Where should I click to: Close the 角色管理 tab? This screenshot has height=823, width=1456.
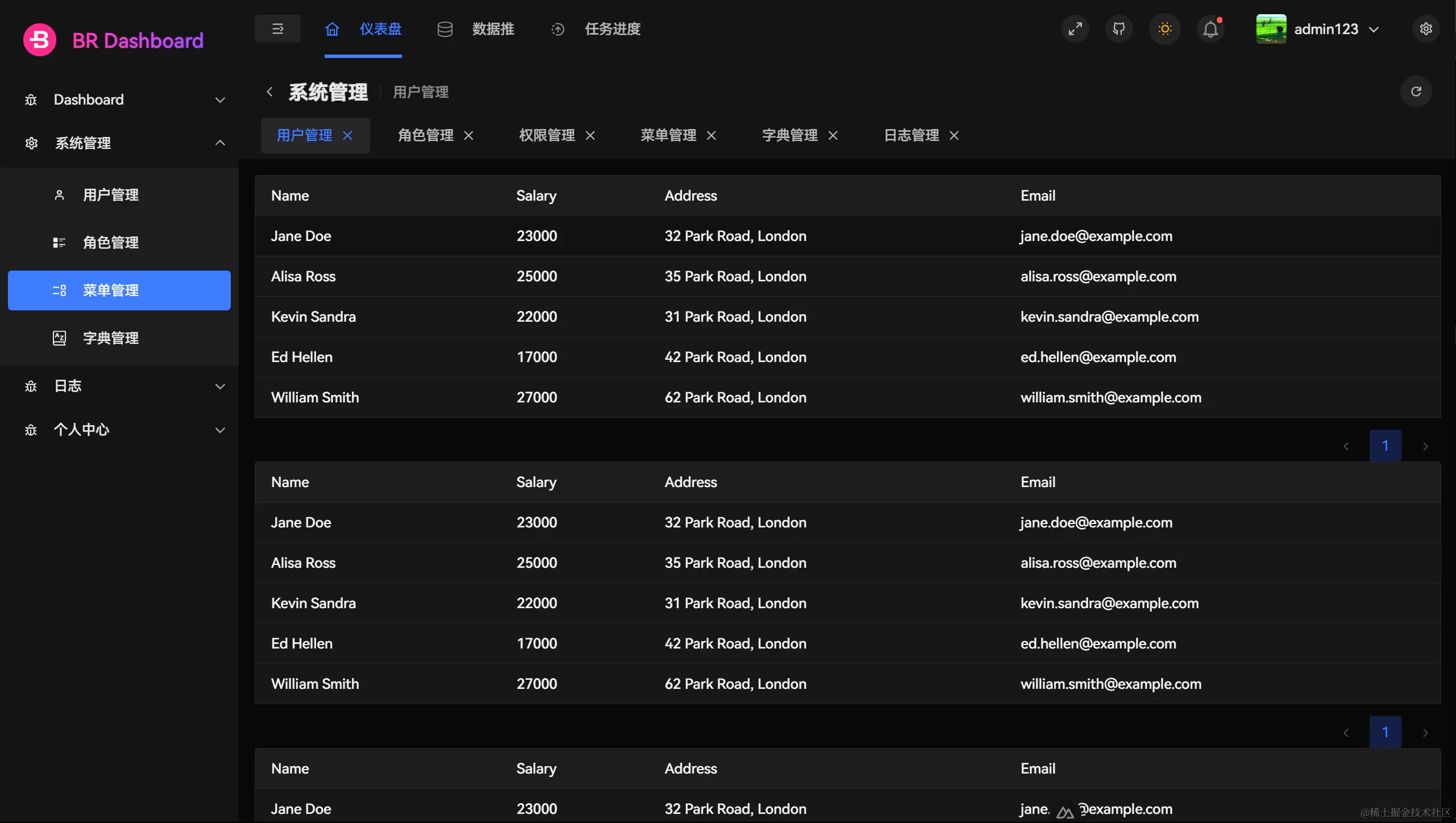point(468,135)
